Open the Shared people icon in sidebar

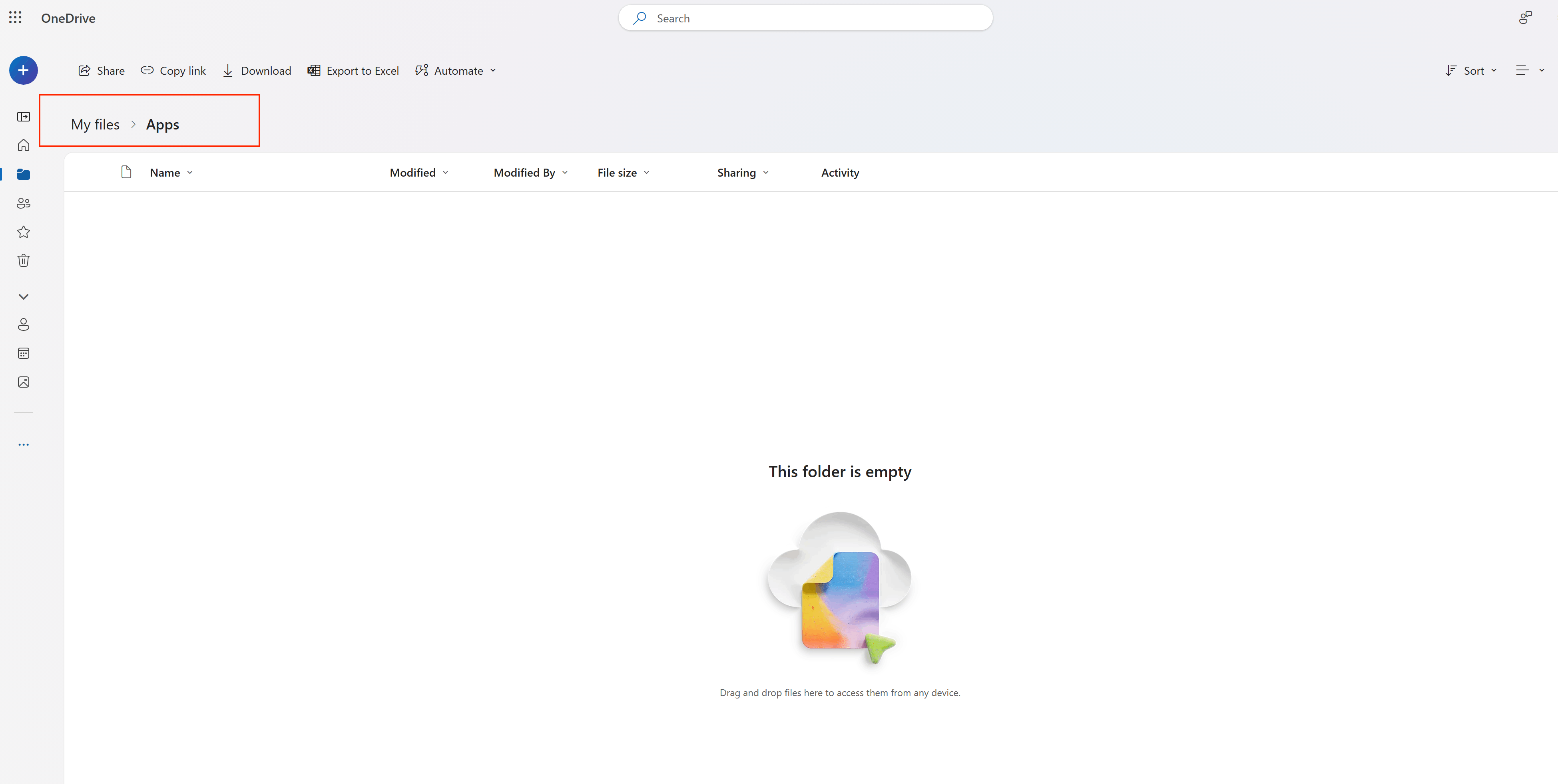click(x=24, y=203)
